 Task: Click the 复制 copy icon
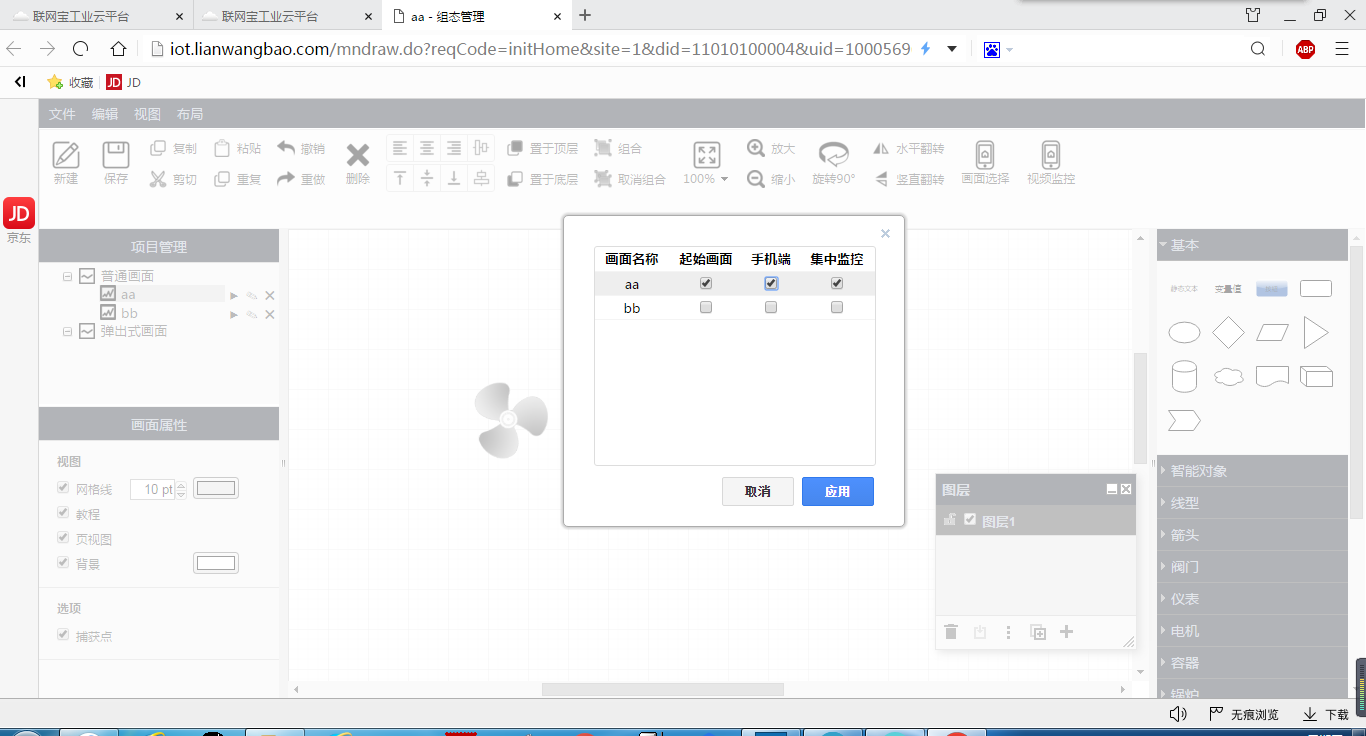pos(158,148)
